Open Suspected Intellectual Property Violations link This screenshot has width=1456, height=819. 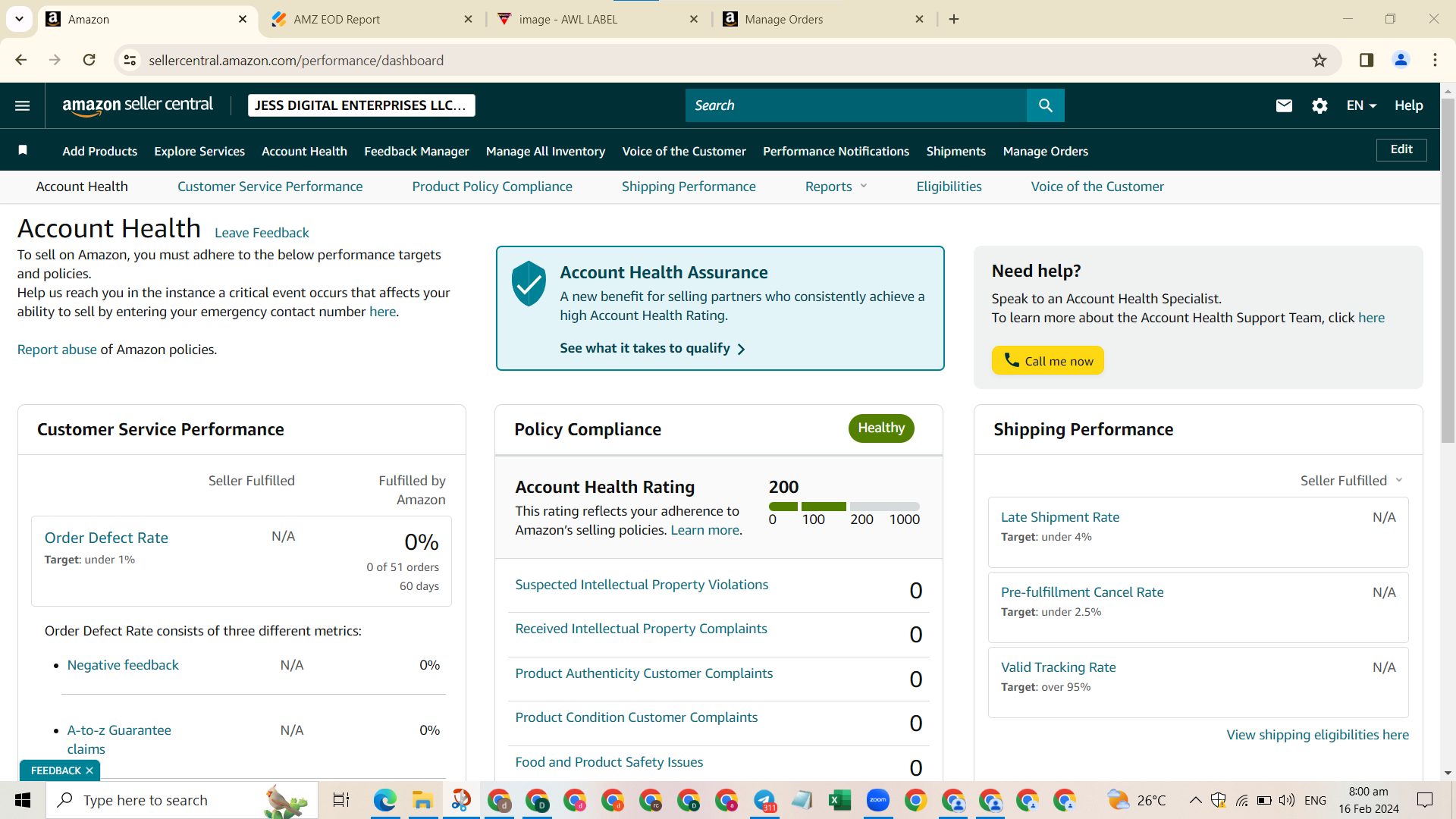642,585
